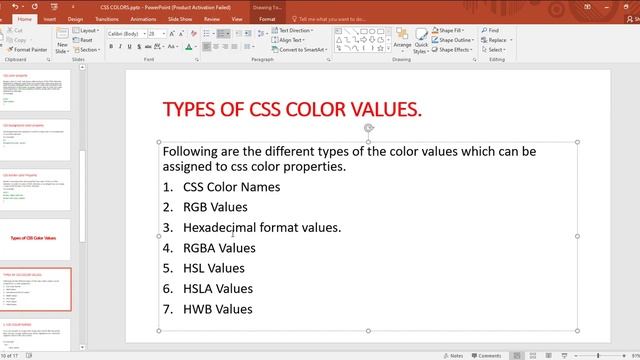640x360 pixels.
Task: Click the Cut command
Action: coord(15,30)
